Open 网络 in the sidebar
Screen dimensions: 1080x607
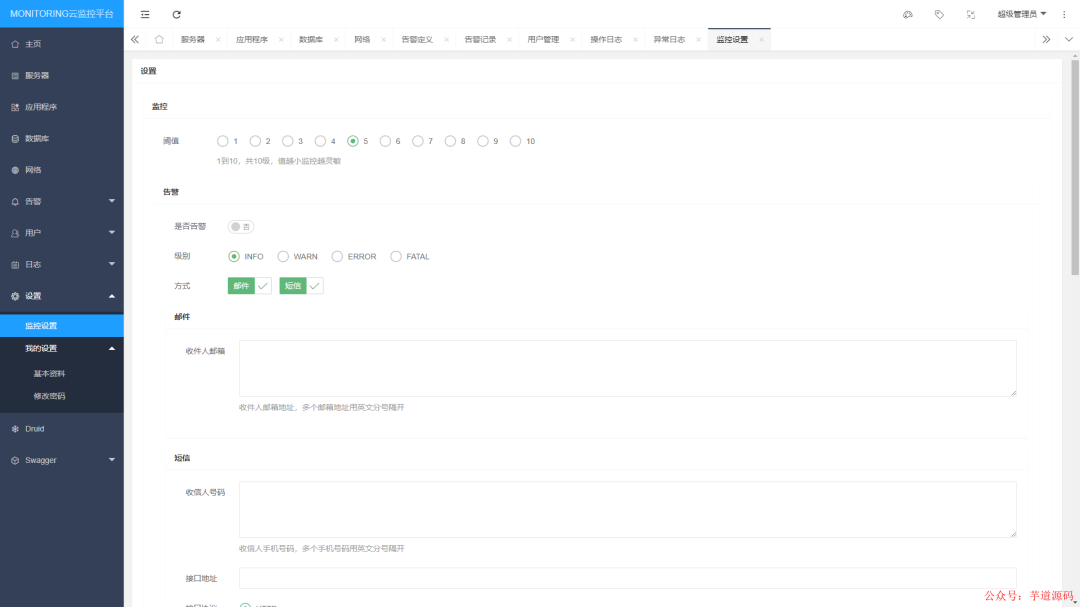tap(62, 170)
